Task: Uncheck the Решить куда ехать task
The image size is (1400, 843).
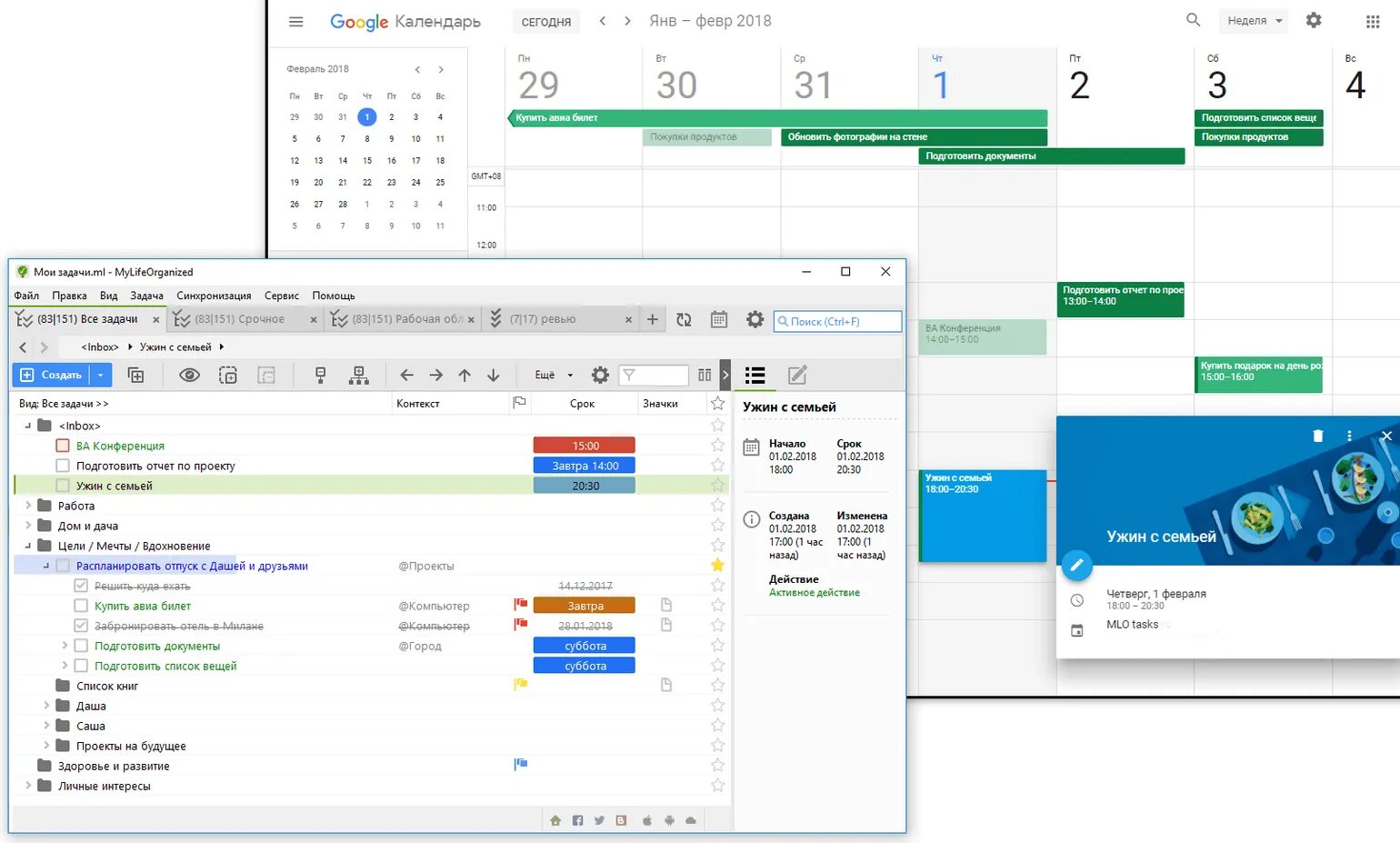Action: [81, 586]
